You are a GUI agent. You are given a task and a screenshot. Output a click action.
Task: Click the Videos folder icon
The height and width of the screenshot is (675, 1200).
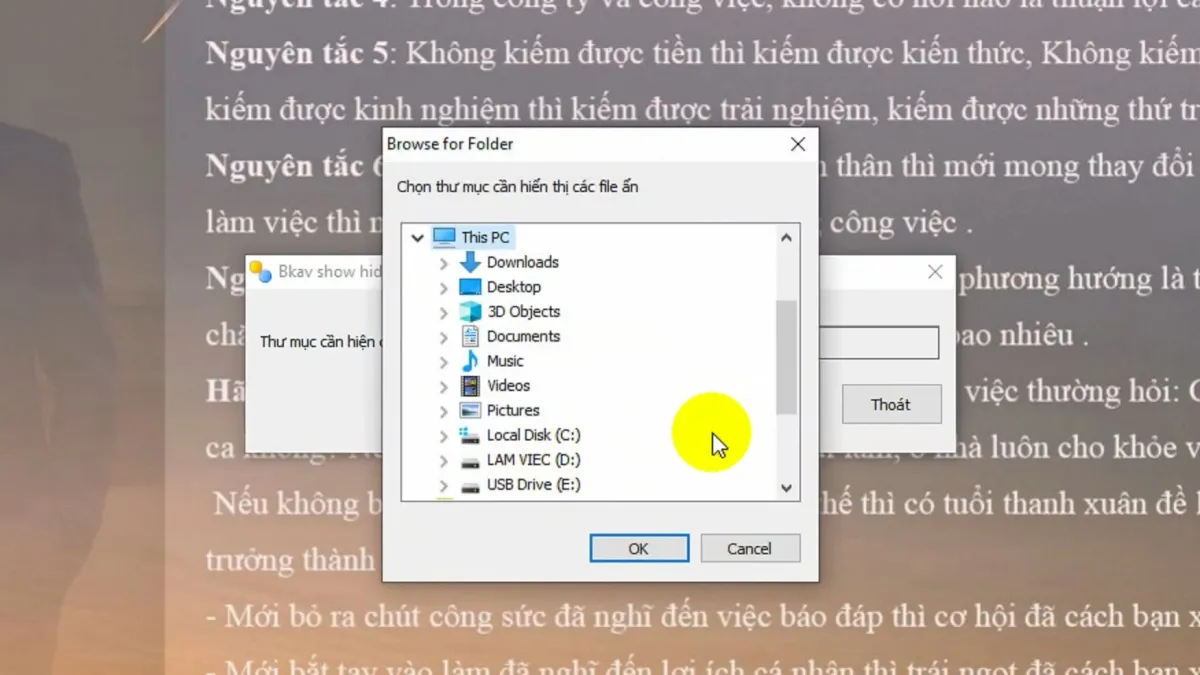pyautogui.click(x=471, y=386)
